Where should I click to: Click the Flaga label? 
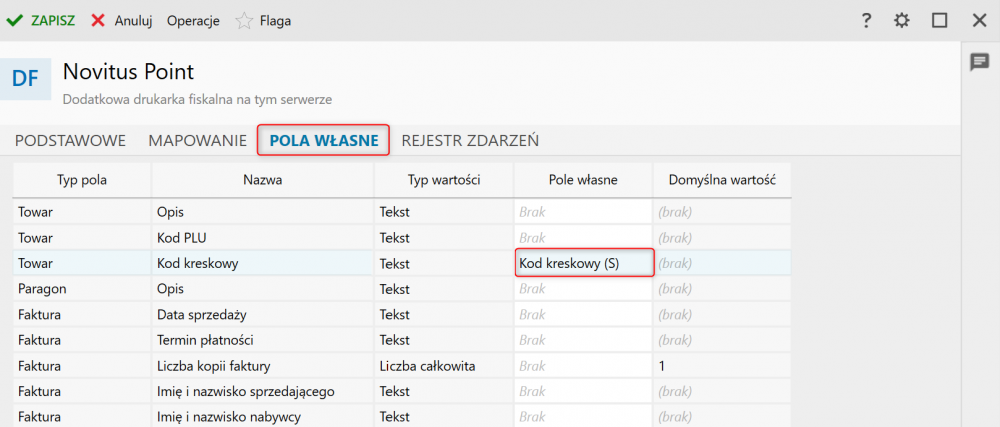point(276,21)
